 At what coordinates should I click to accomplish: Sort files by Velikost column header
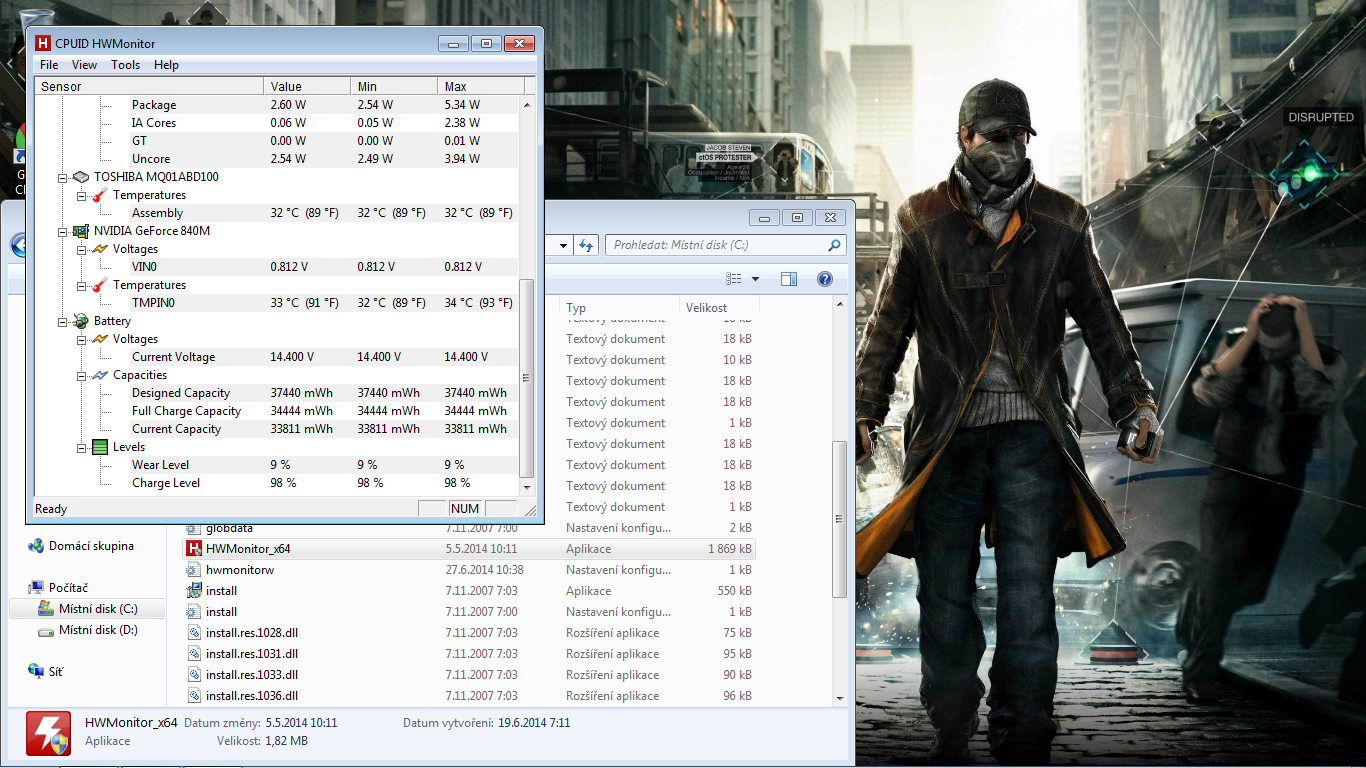click(x=719, y=308)
